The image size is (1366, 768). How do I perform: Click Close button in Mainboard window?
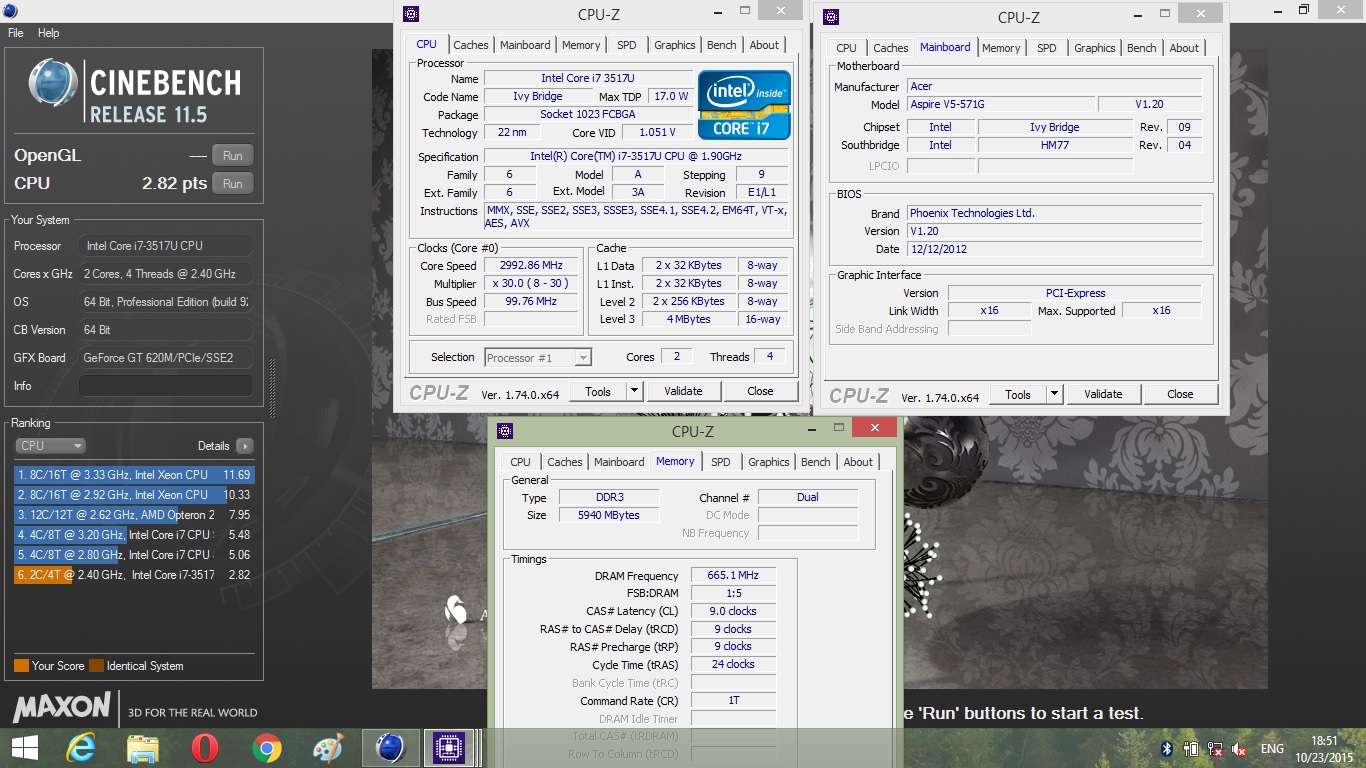pyautogui.click(x=1180, y=394)
